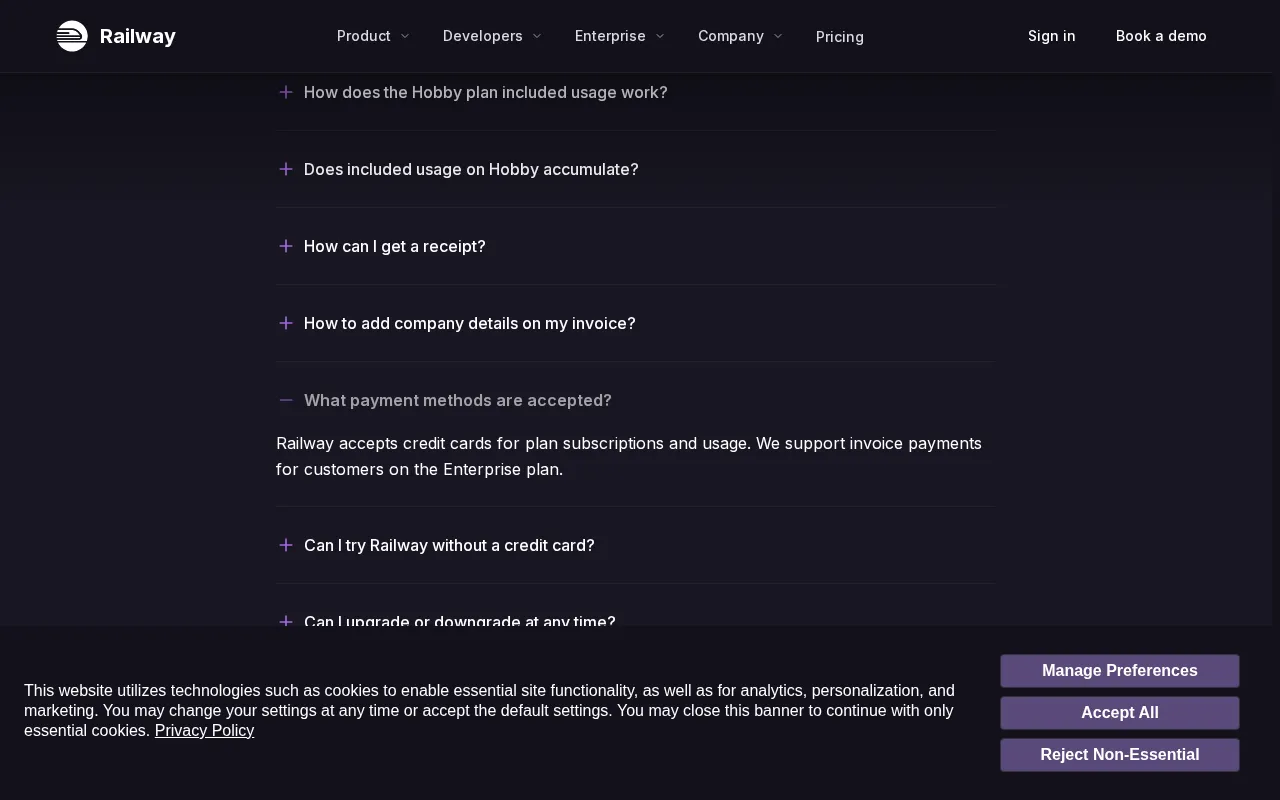Click plus icon beside company details invoice question
Viewport: 1280px width, 800px height.
(286, 323)
